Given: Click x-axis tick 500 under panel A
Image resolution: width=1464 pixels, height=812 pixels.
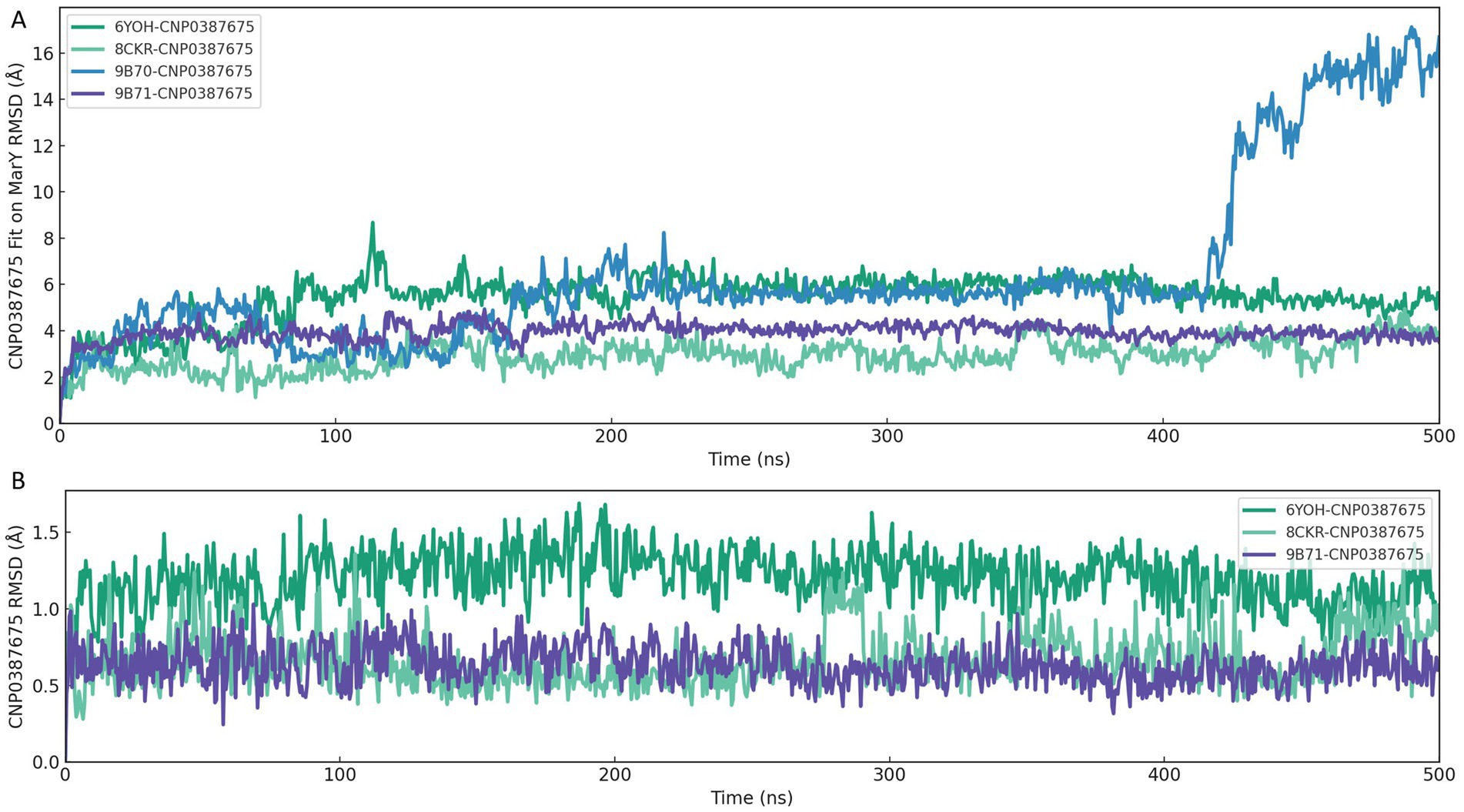Looking at the screenshot, I should point(1439,436).
